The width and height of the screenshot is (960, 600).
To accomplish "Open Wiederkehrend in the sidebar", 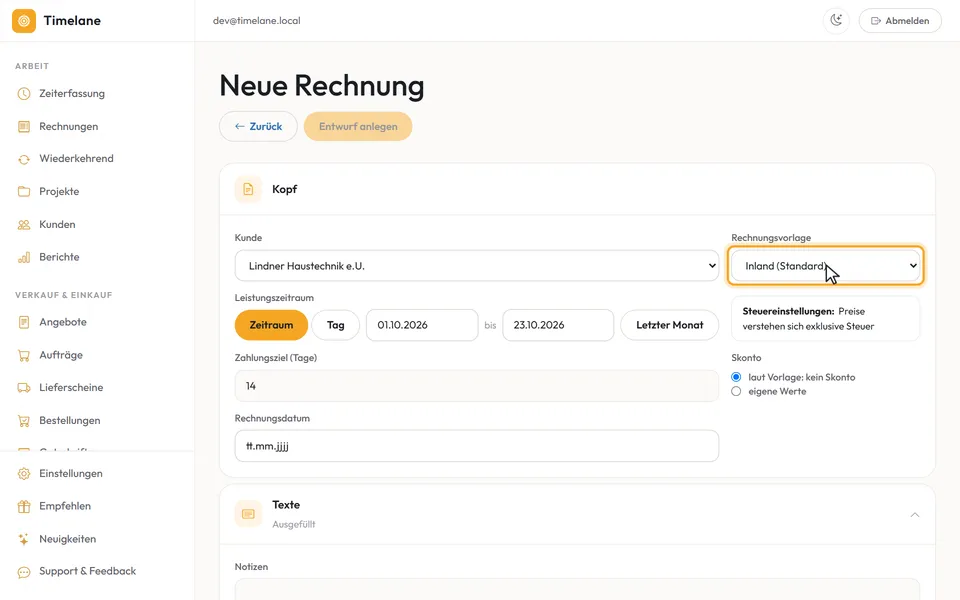I will pos(76,159).
